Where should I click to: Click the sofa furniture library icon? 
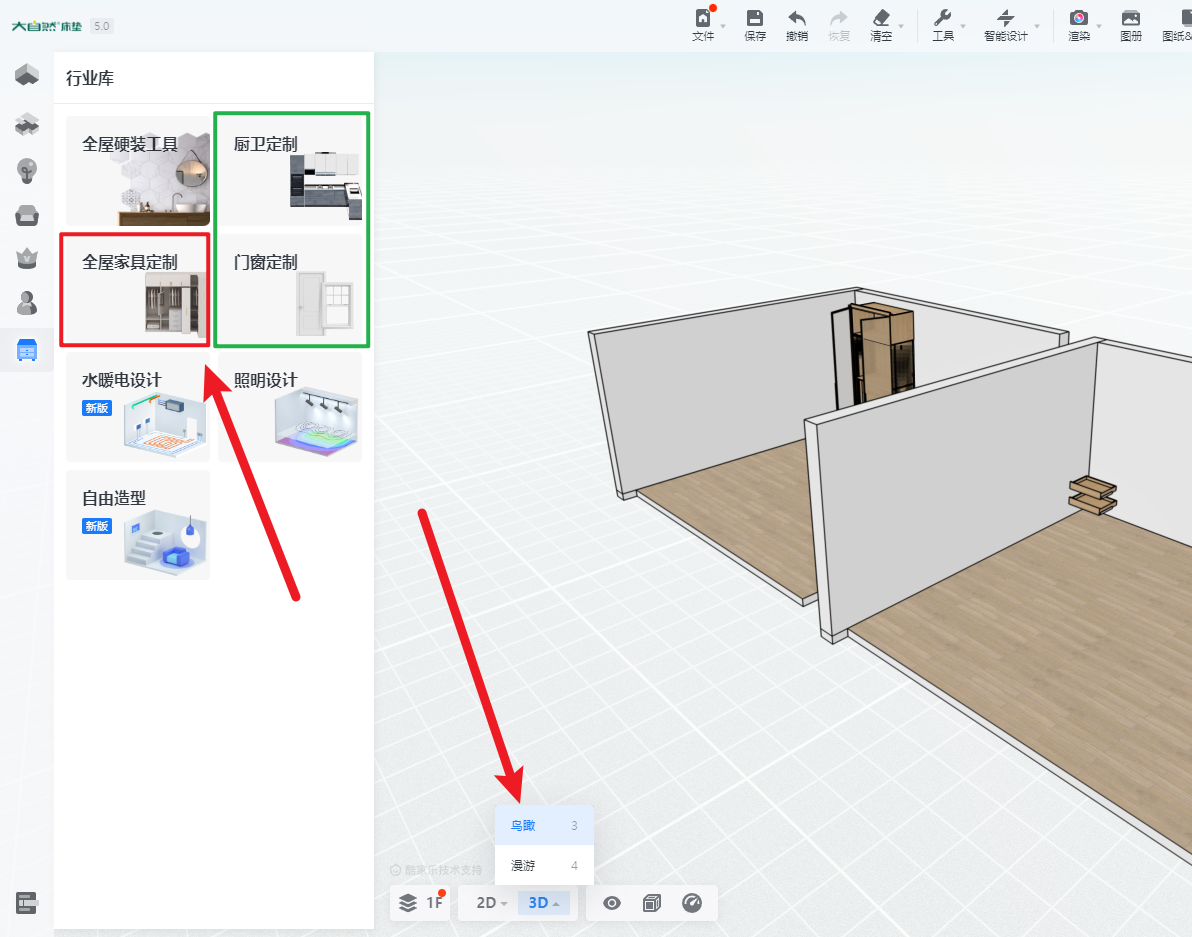tap(27, 216)
